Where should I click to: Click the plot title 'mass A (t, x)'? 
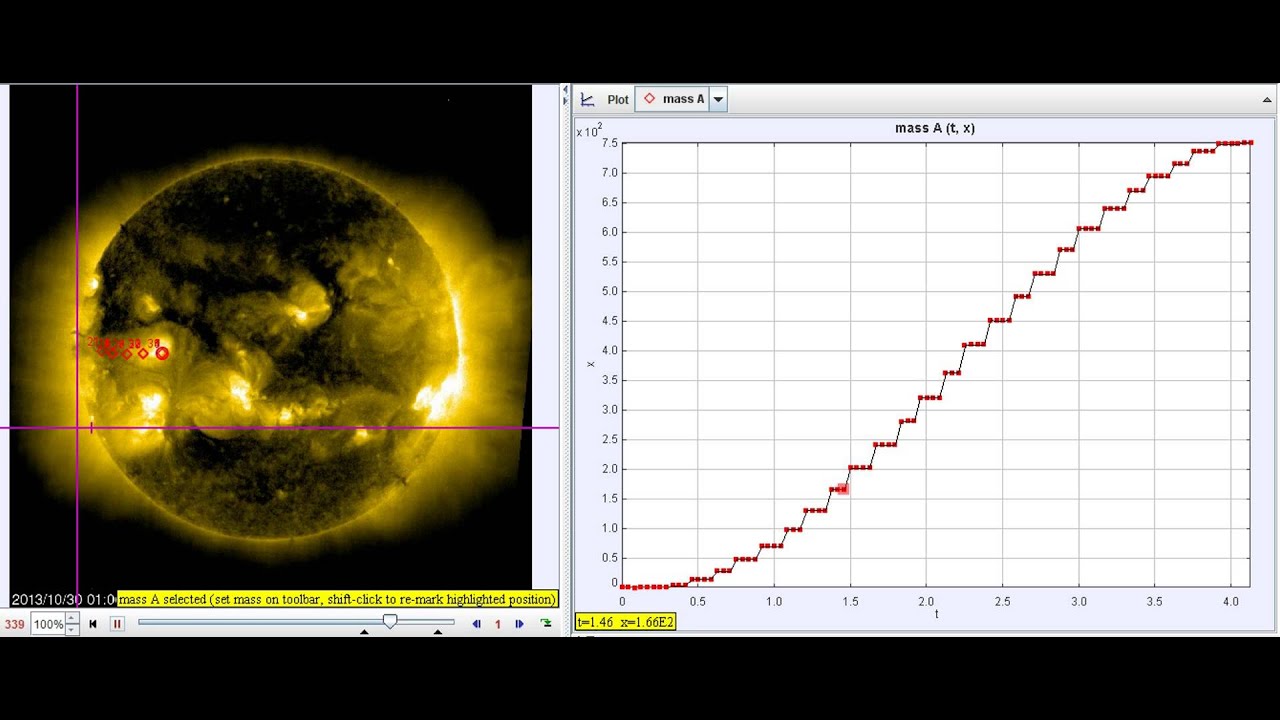tap(935, 128)
